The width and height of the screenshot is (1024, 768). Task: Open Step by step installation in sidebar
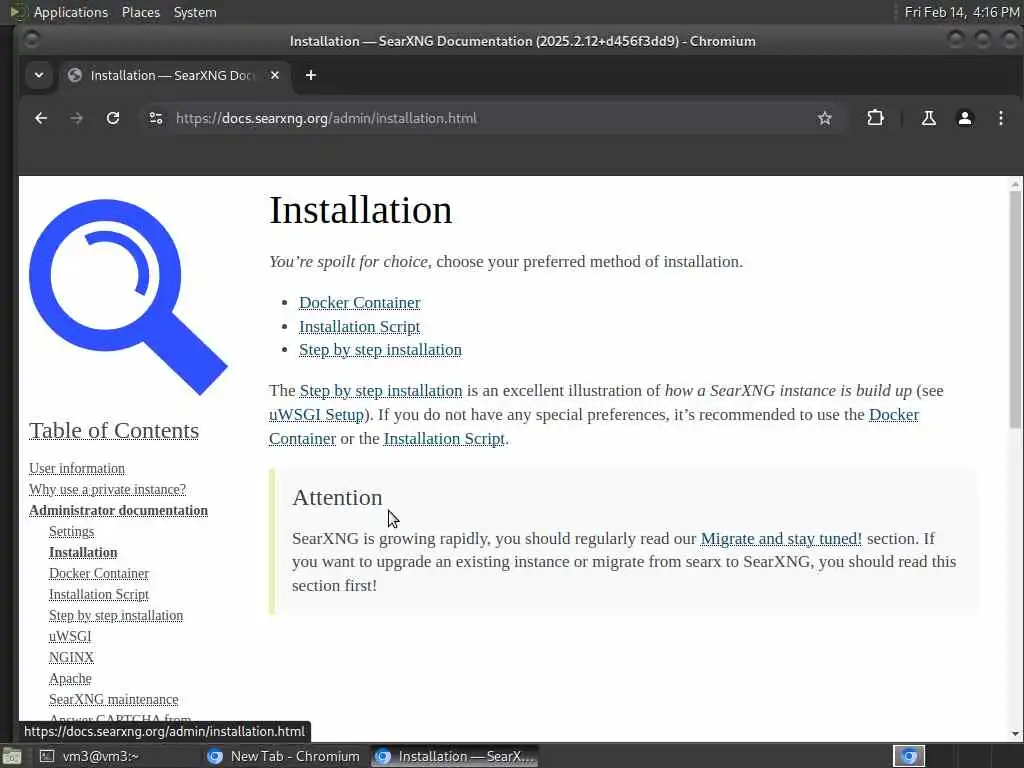point(116,615)
